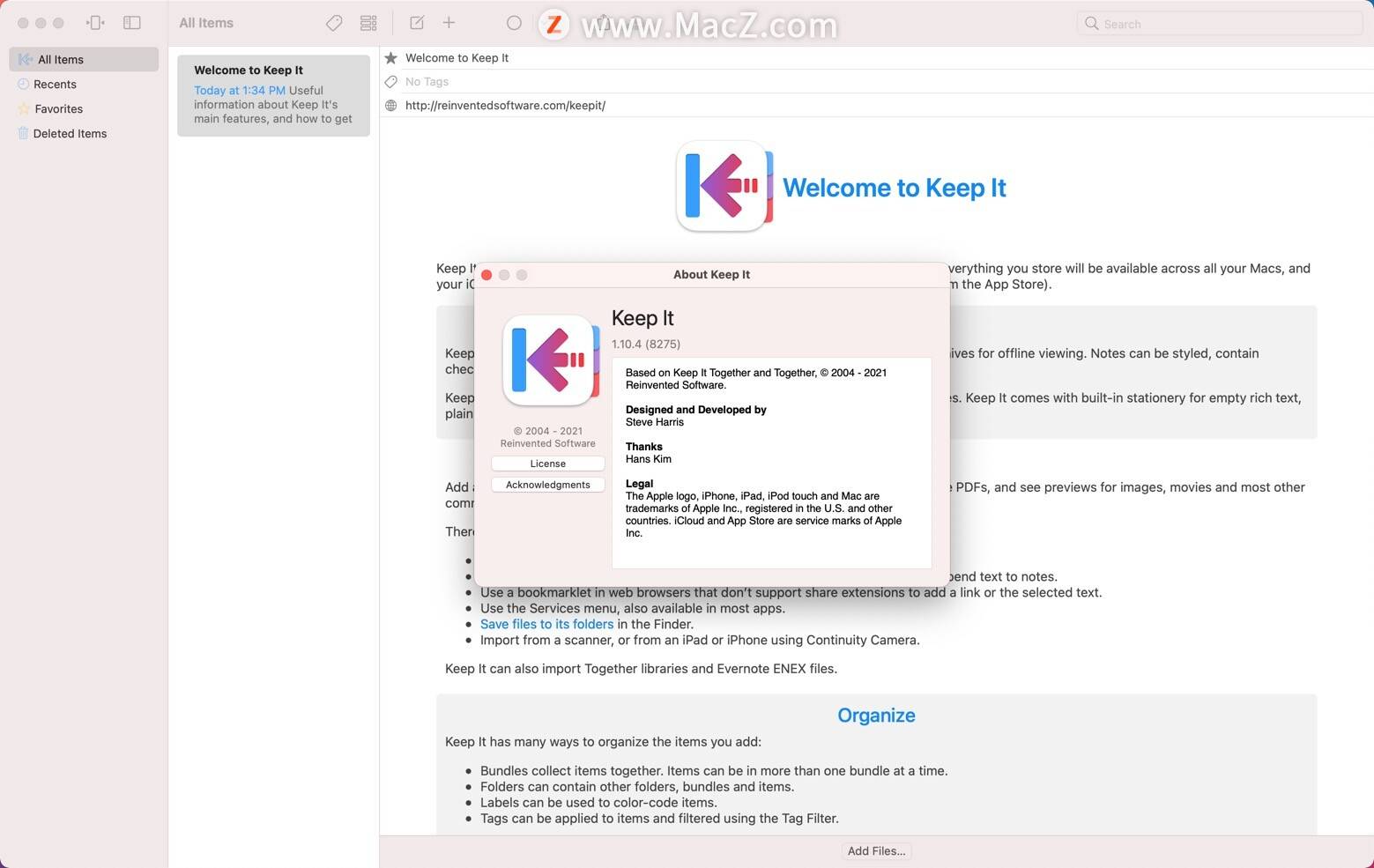Click the Keep It logo in the welcome note
The width and height of the screenshot is (1374, 868).
[x=724, y=186]
